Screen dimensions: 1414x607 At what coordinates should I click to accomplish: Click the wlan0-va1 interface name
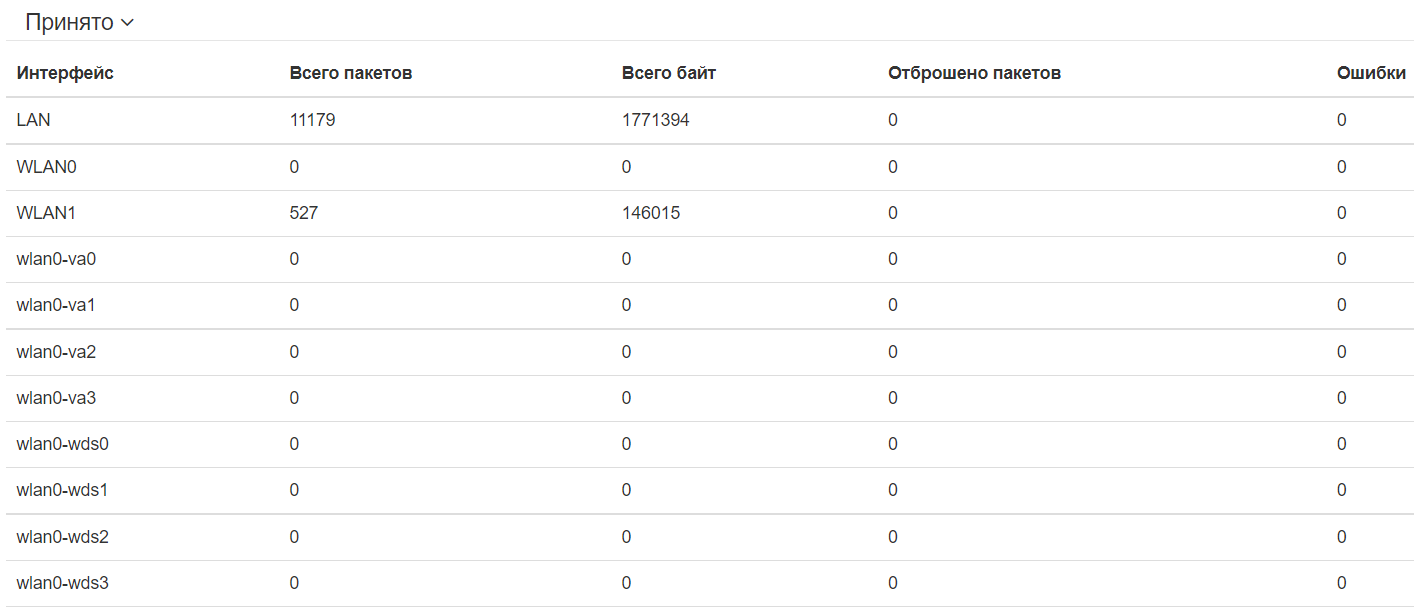click(x=57, y=305)
